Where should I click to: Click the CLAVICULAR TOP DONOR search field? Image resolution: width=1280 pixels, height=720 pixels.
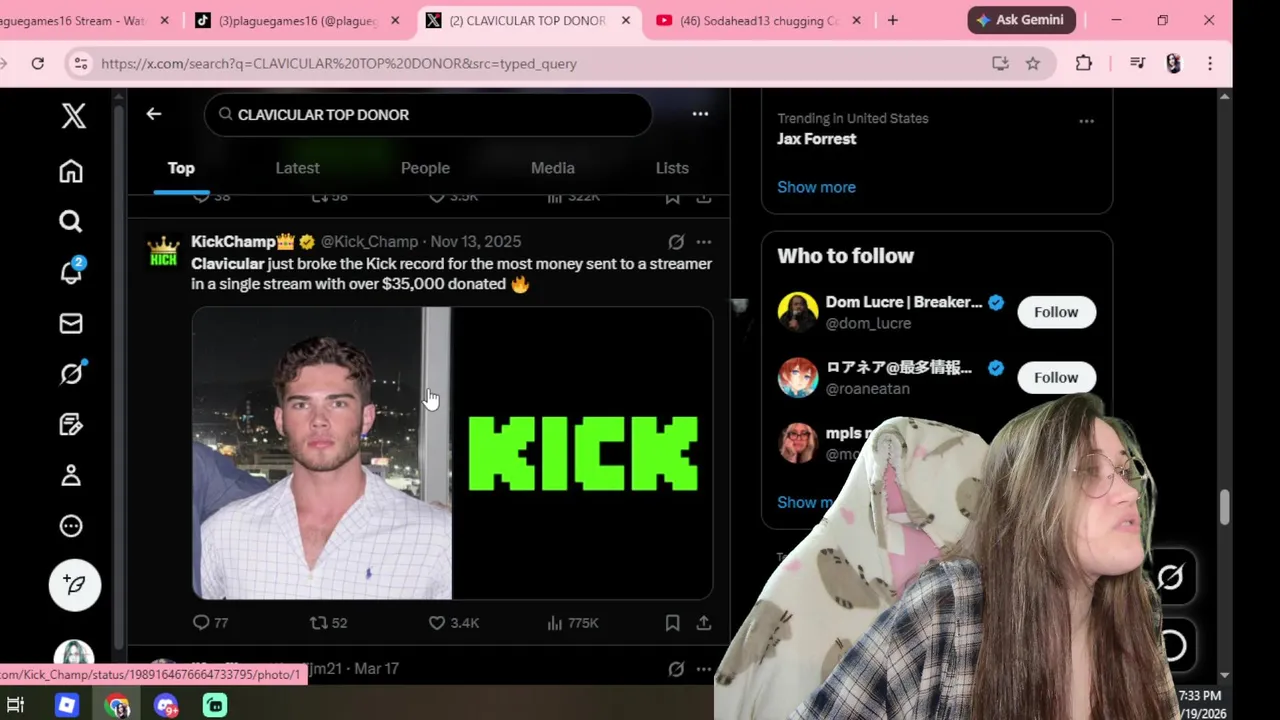pyautogui.click(x=428, y=115)
